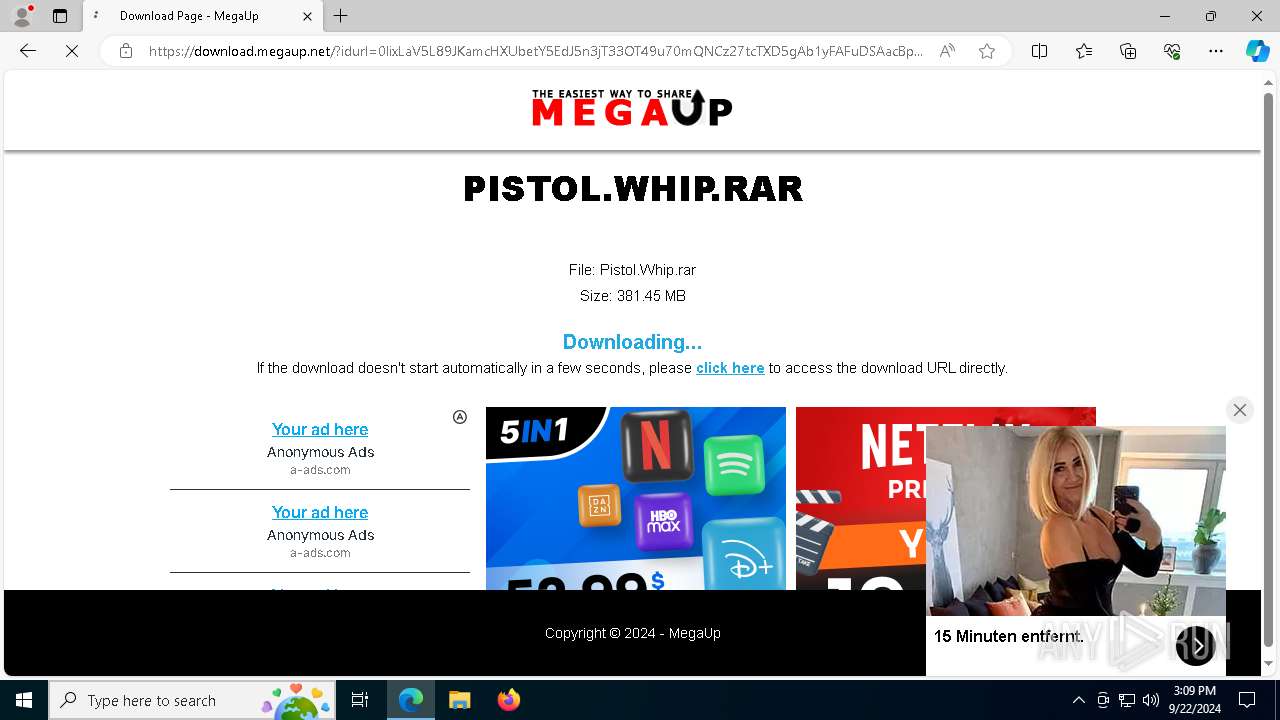Open browser profile avatar icon
This screenshot has height=720, width=1280.
click(x=22, y=16)
